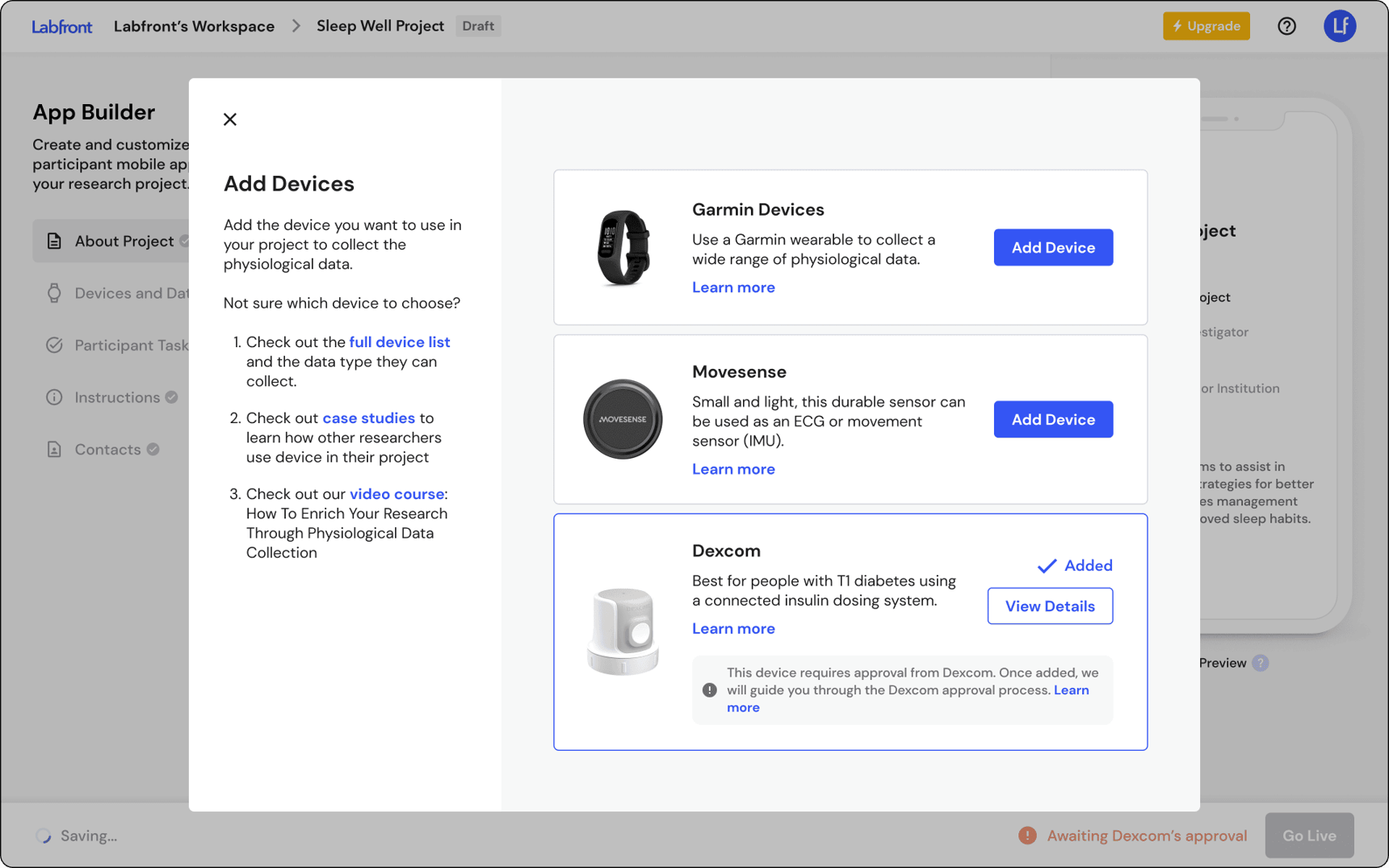Click the Upgrade button
Viewport: 1389px width, 868px height.
tap(1206, 26)
